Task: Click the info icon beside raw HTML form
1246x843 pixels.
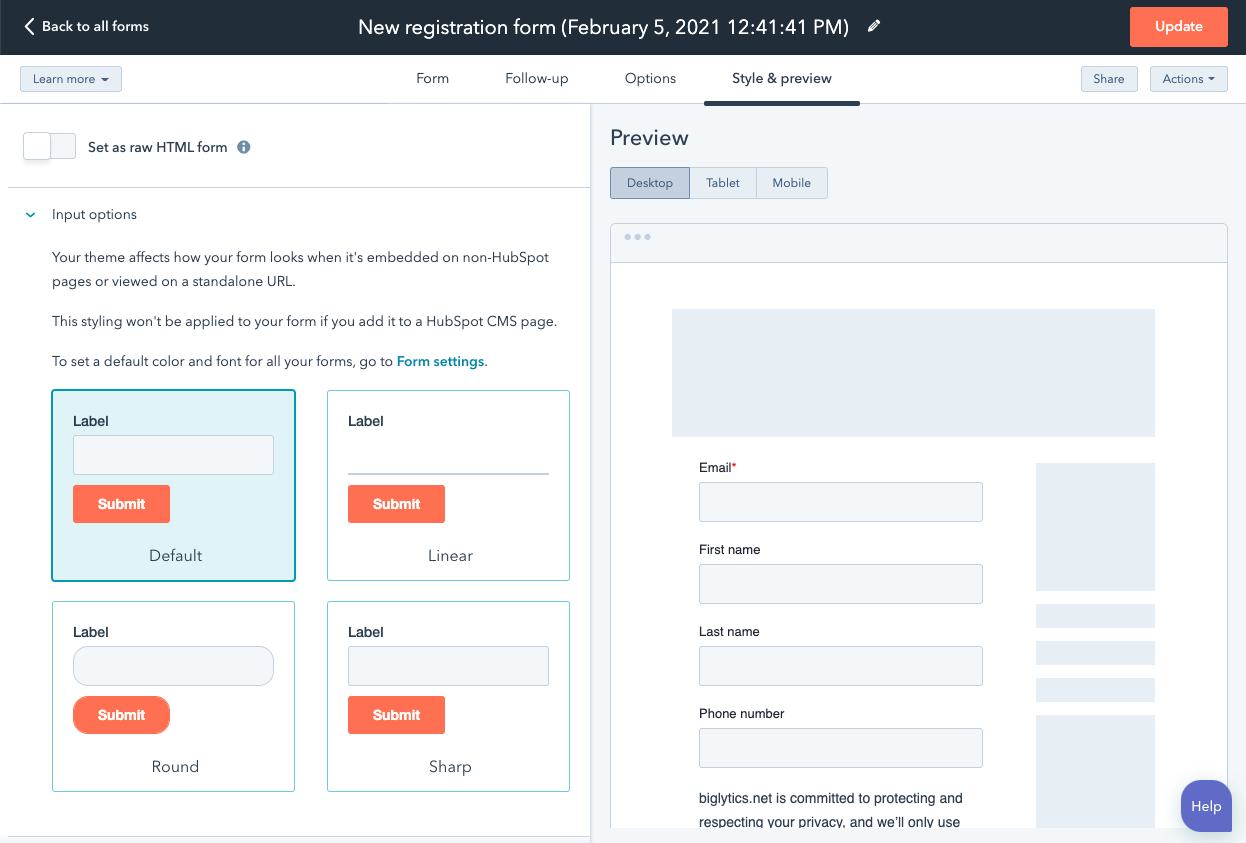Action: coord(243,147)
